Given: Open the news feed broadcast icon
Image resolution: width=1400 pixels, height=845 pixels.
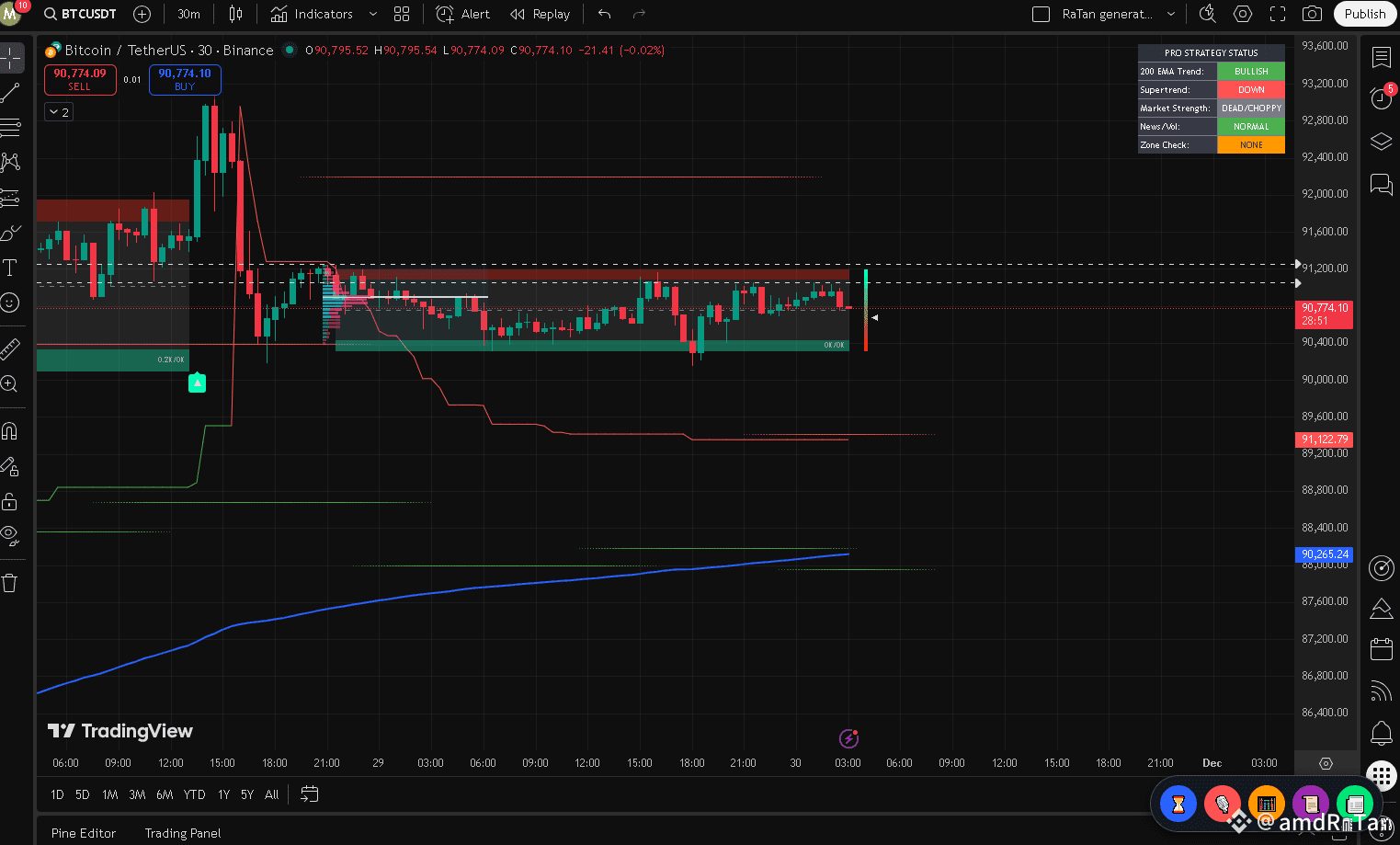Looking at the screenshot, I should pyautogui.click(x=1381, y=691).
